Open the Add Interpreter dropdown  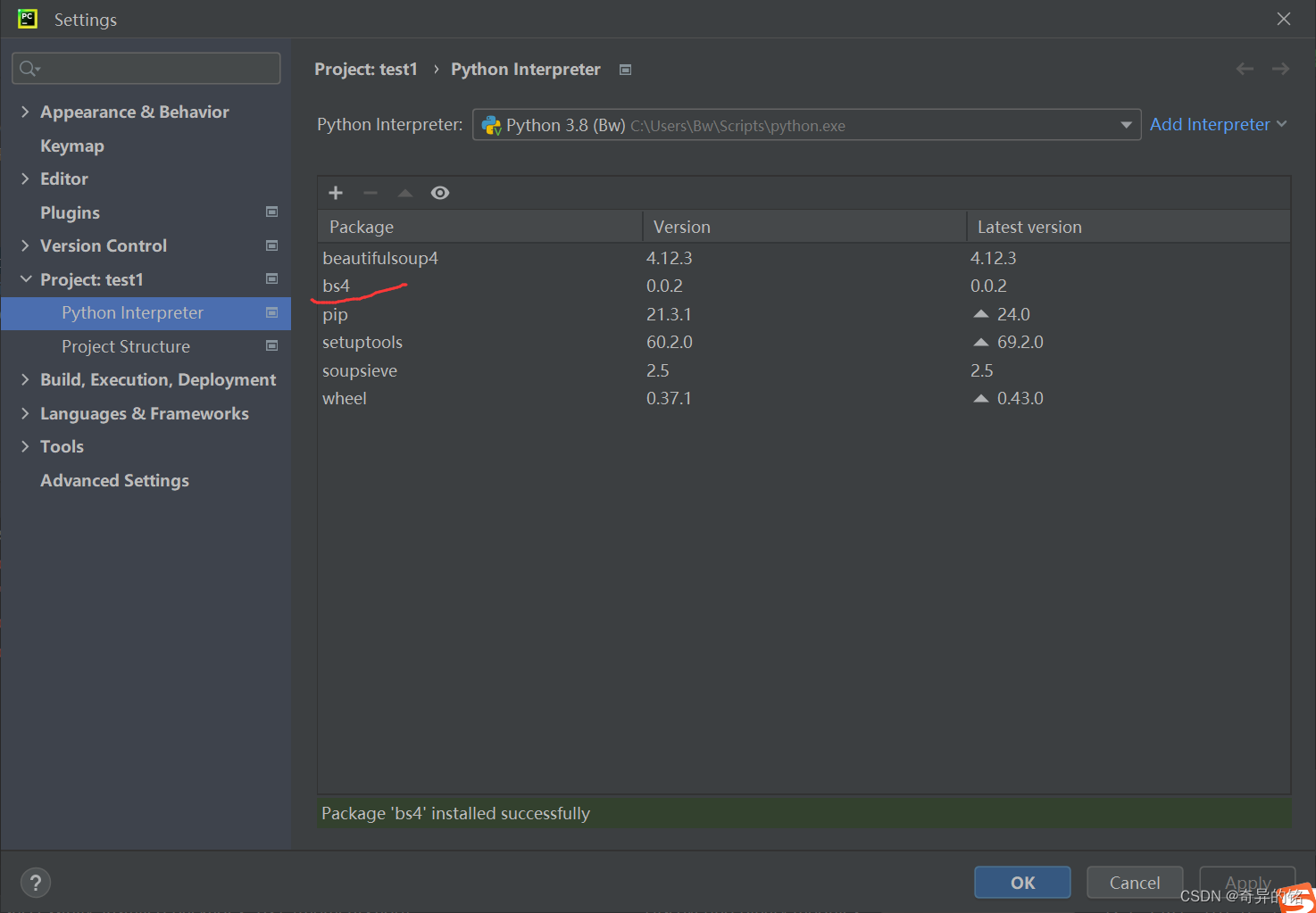point(1218,124)
